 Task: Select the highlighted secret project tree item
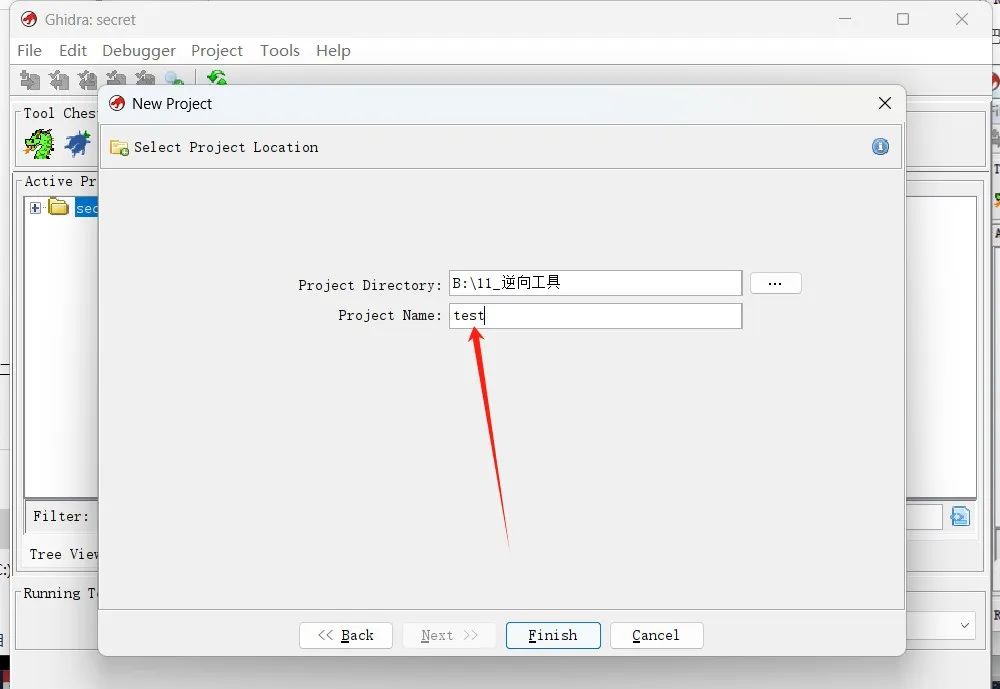[87, 208]
